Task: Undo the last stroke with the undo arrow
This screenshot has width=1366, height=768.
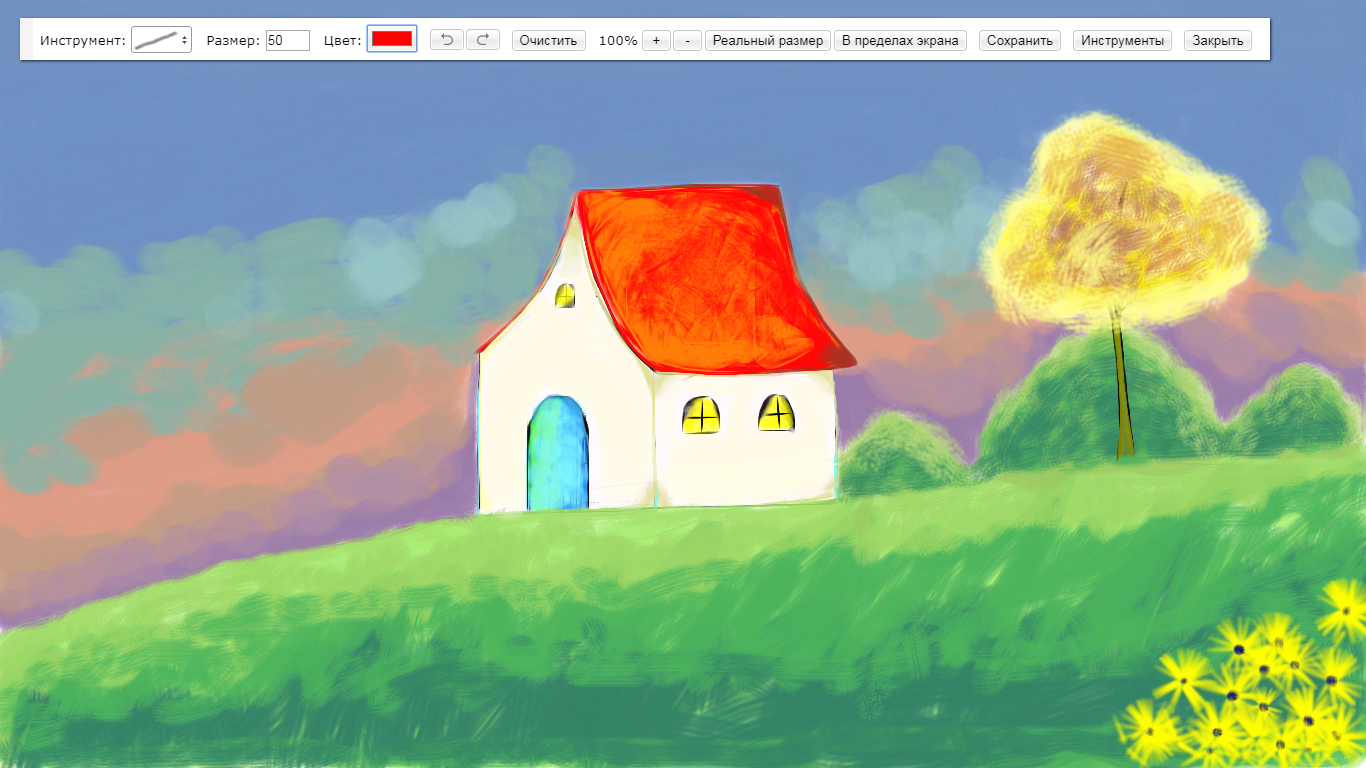Action: [x=447, y=40]
